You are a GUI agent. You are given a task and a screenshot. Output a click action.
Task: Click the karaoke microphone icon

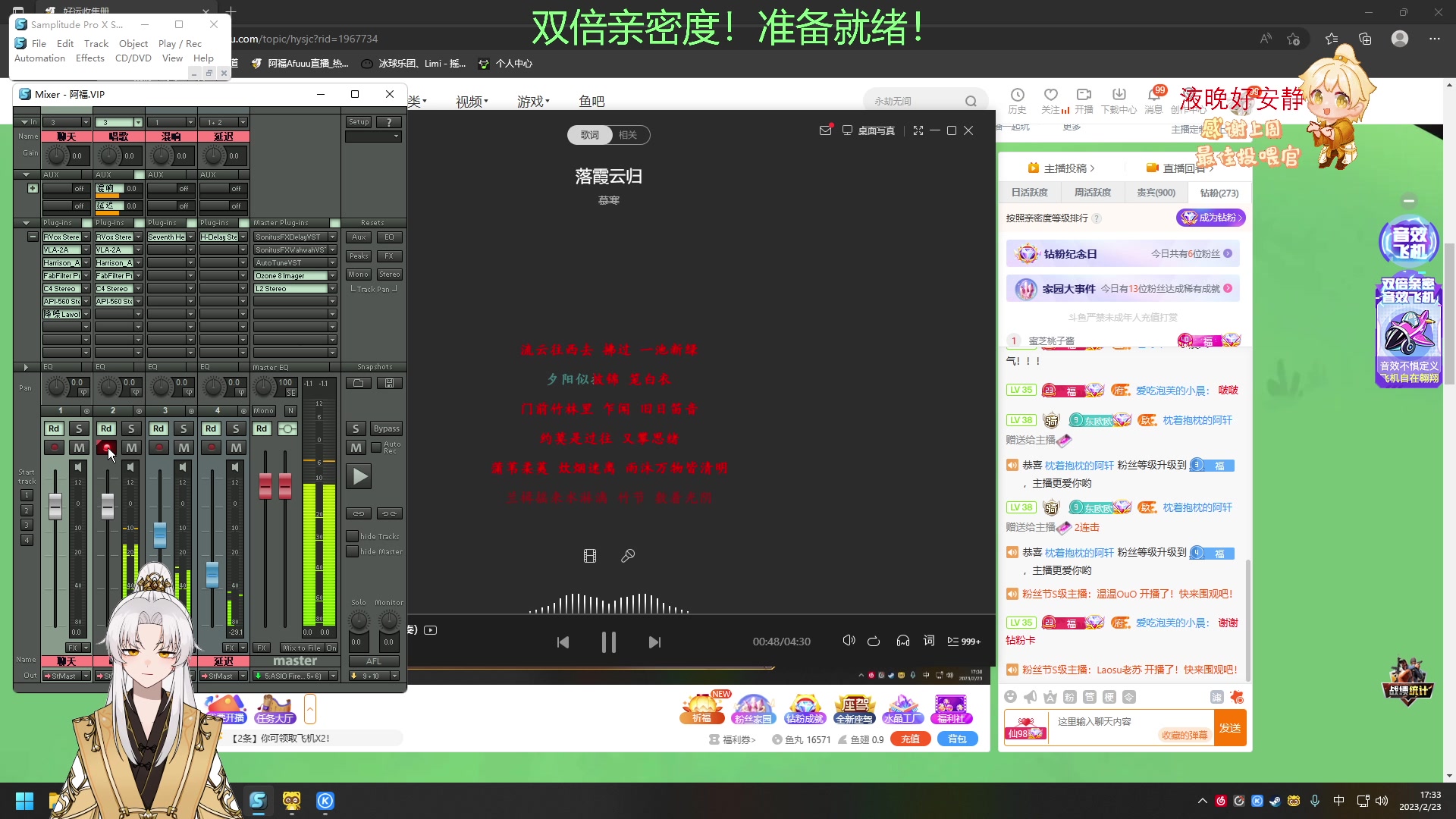coord(628,556)
